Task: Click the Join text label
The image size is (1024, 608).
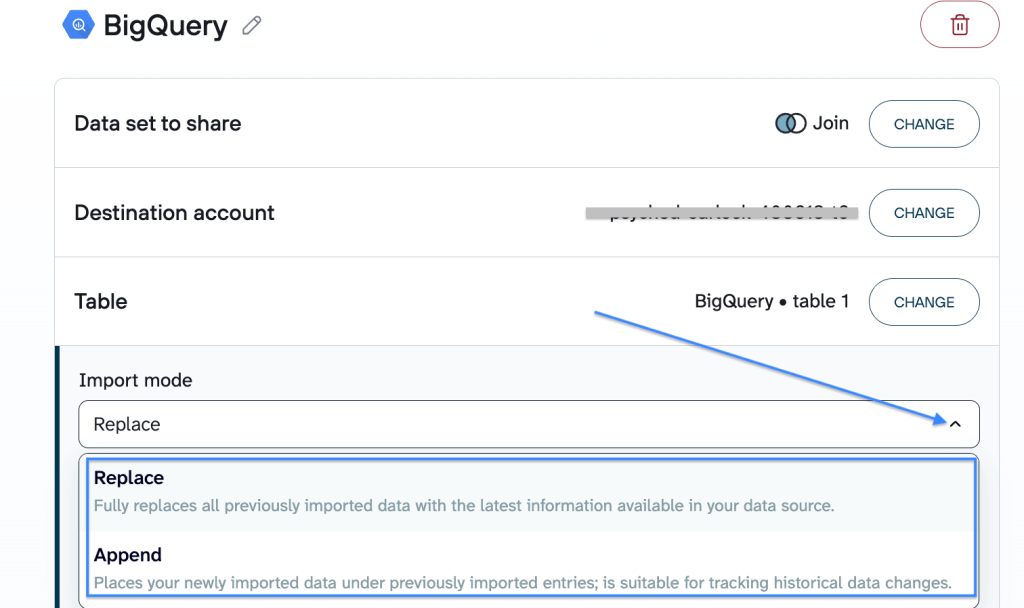Action: tap(831, 124)
